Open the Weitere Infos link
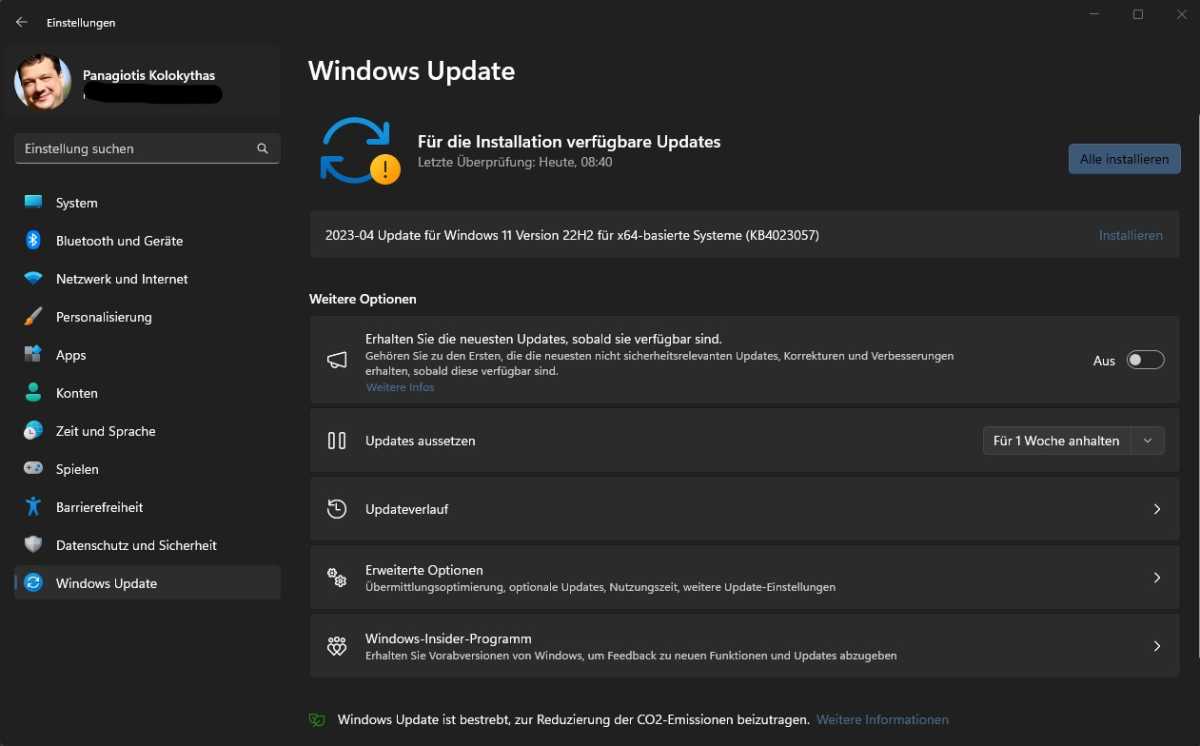Viewport: 1200px width, 746px height. (400, 387)
